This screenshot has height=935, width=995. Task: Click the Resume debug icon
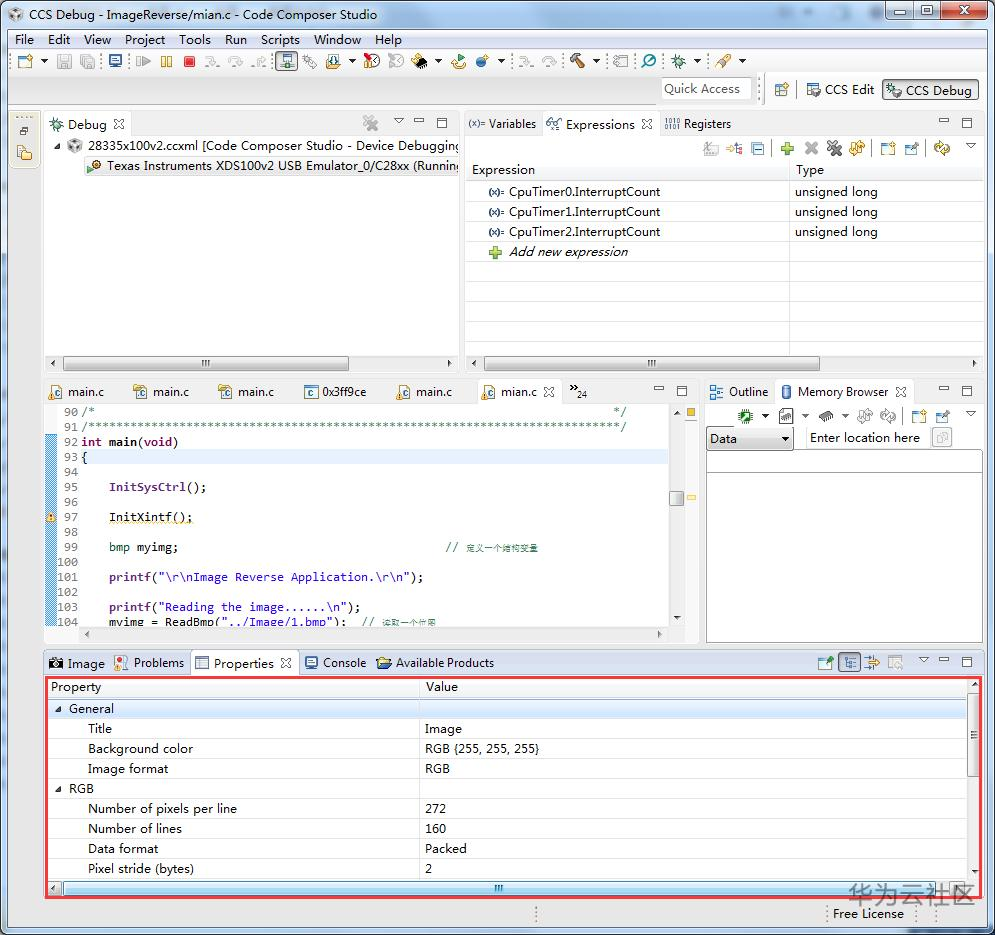(x=143, y=61)
